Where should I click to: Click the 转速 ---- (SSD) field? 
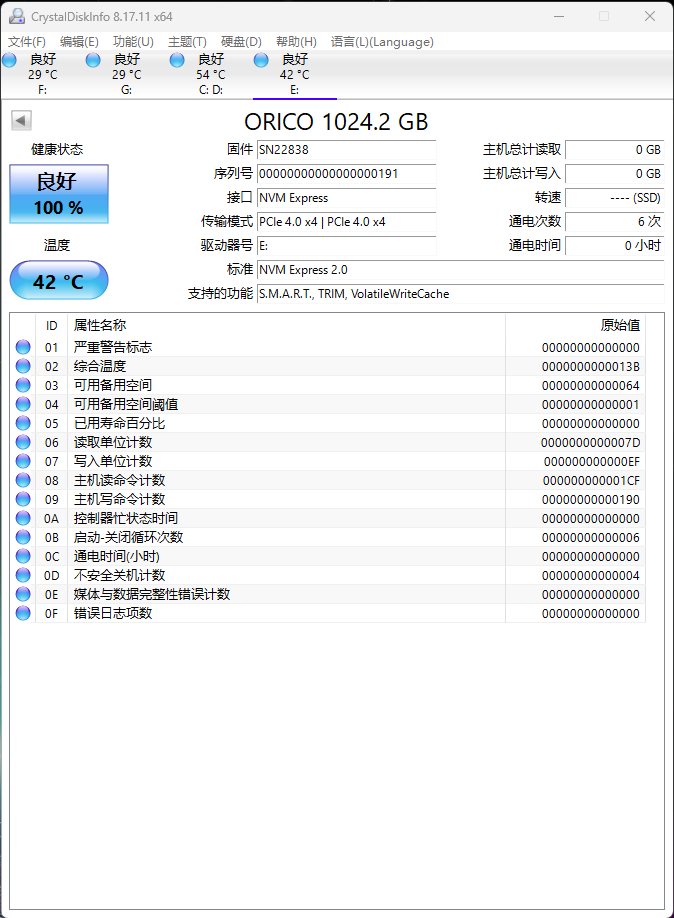(x=615, y=198)
